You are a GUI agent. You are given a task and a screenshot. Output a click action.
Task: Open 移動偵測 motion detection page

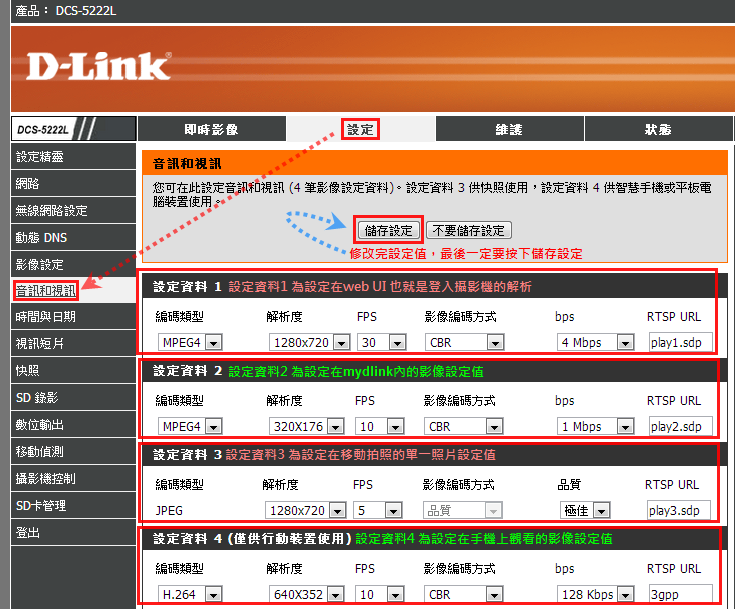(74, 451)
